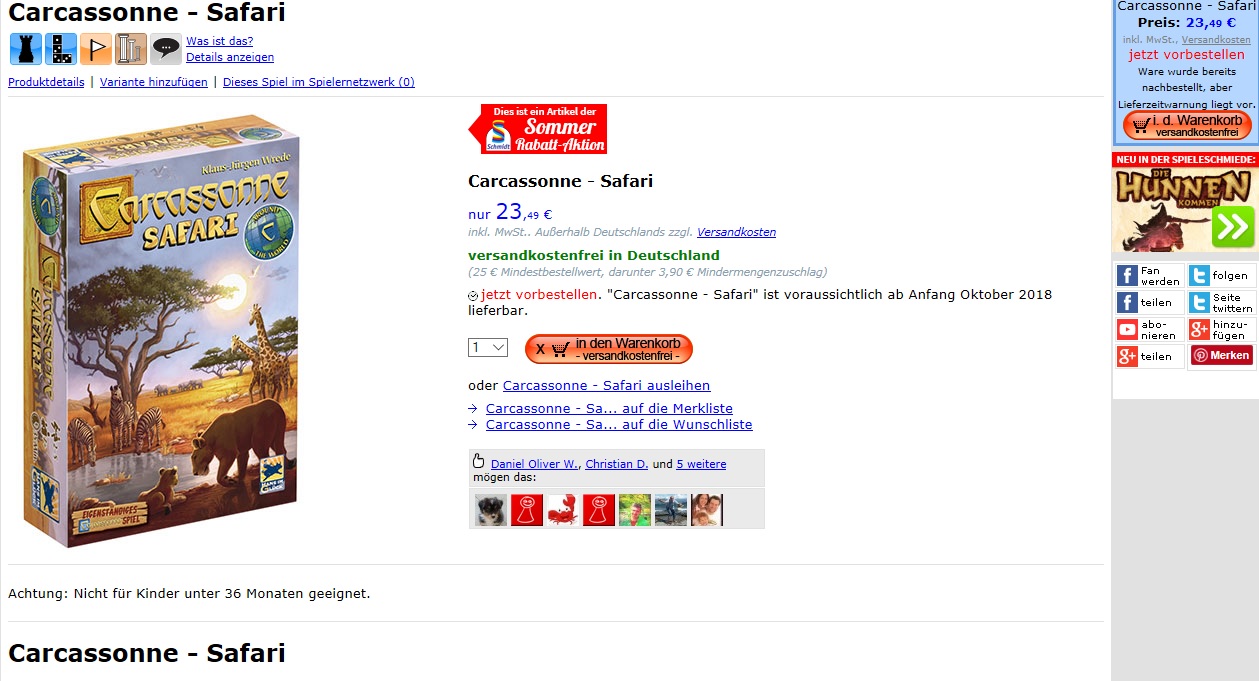
Task: Click the domino tile category icon
Action: point(60,49)
